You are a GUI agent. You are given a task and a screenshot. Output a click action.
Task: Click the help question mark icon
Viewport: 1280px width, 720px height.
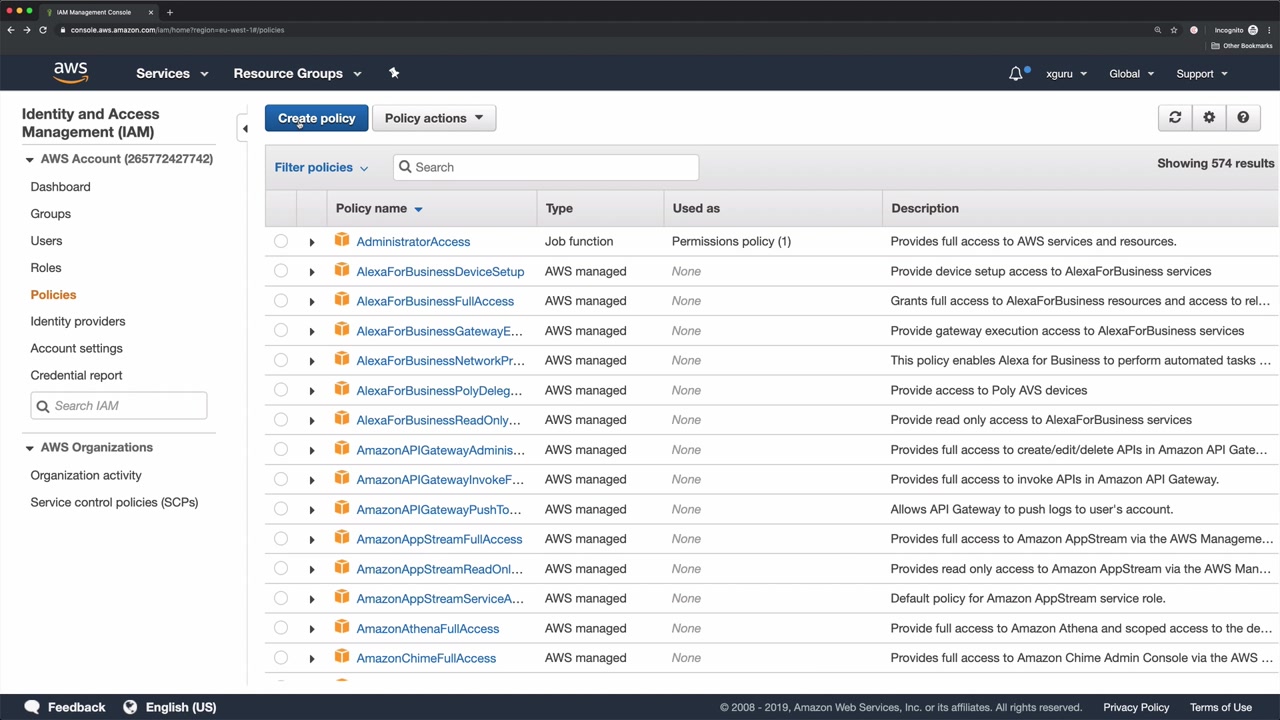point(1243,118)
